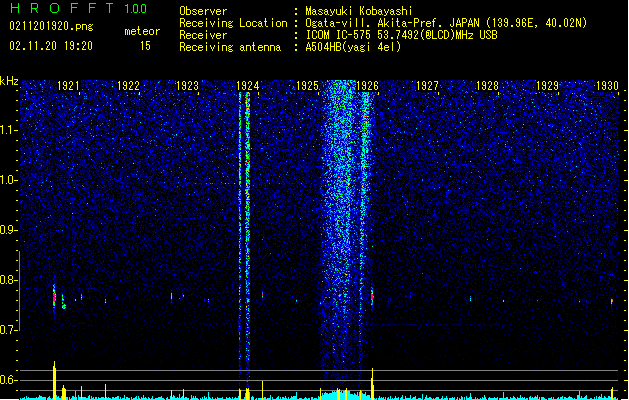Click the meteor echo at far right near 1930

point(612,301)
